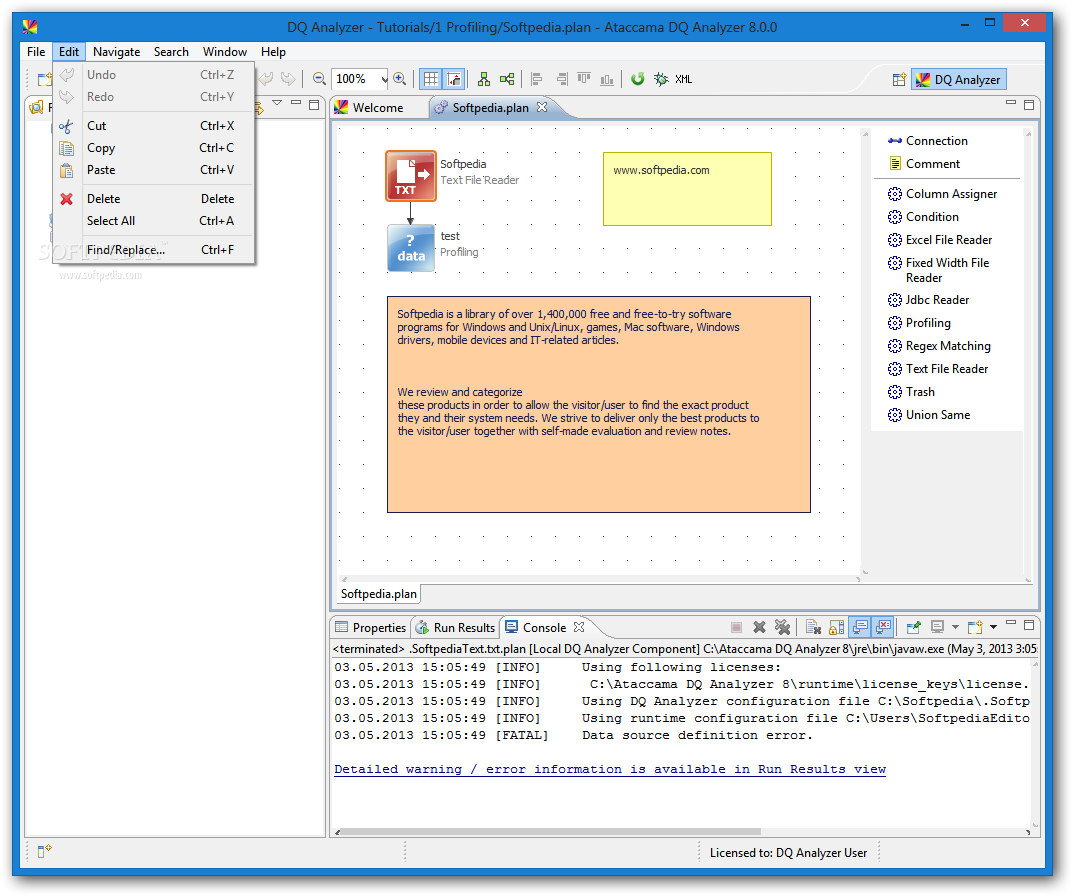Image resolution: width=1073 pixels, height=896 pixels.
Task: Choose Cut from Edit menu
Action: coord(154,125)
